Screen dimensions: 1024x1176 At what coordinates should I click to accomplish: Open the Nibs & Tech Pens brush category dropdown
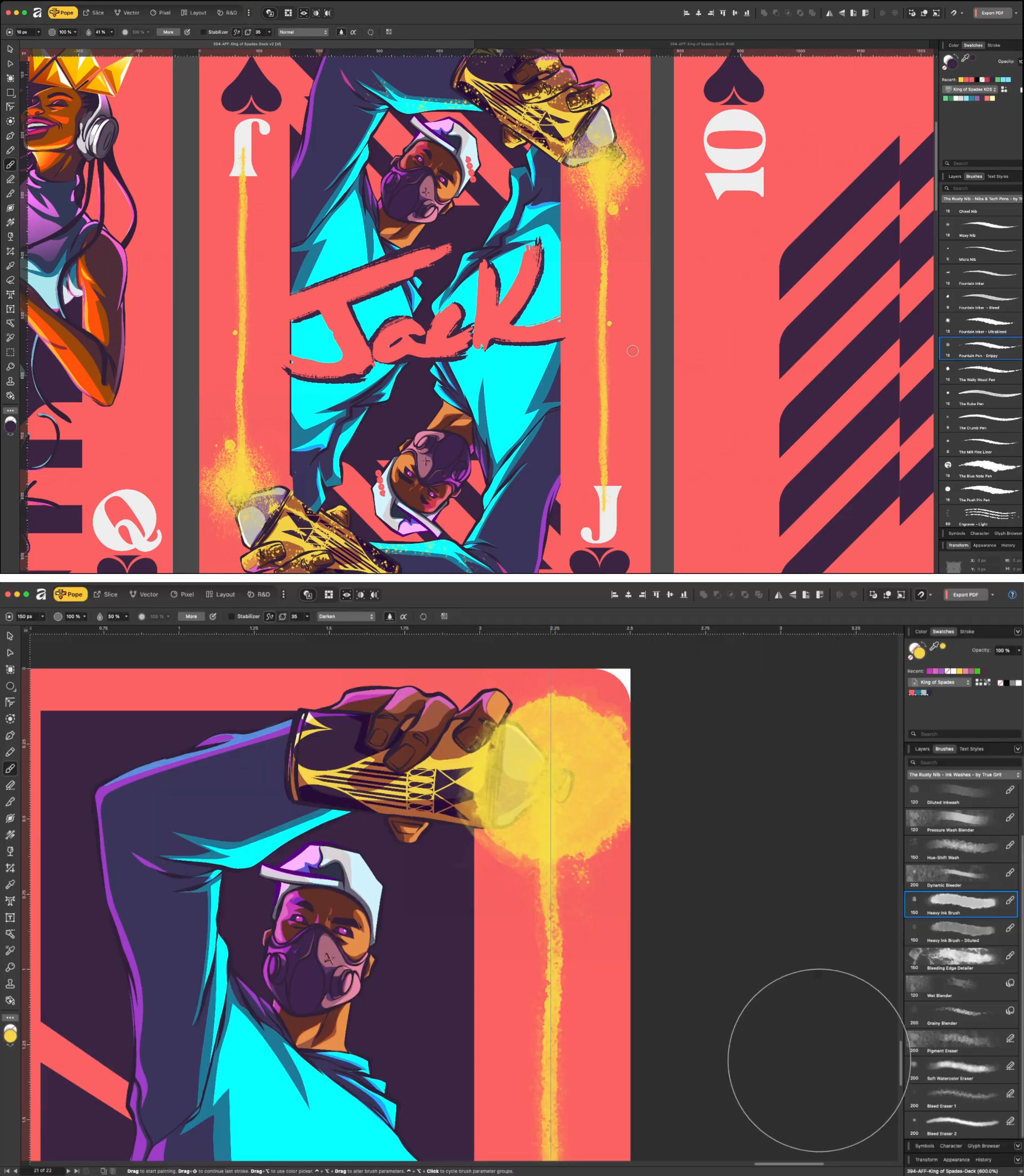pyautogui.click(x=982, y=199)
